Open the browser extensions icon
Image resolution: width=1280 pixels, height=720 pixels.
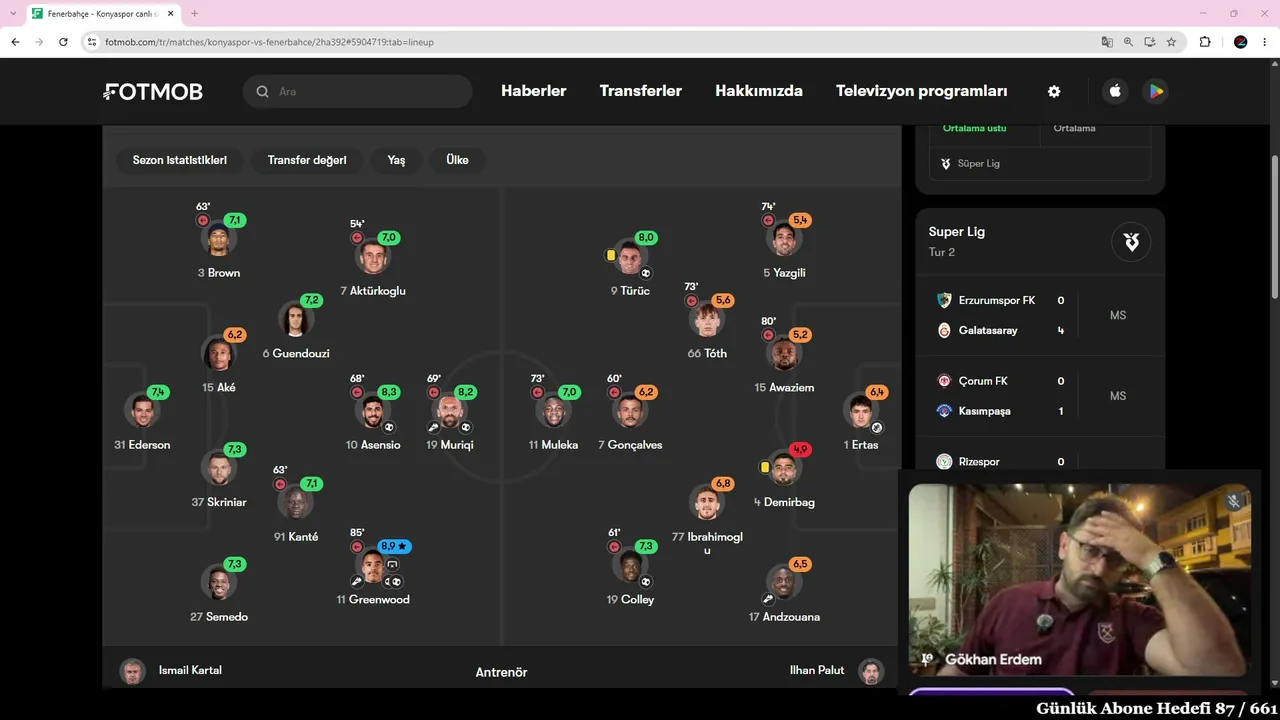pos(1205,42)
